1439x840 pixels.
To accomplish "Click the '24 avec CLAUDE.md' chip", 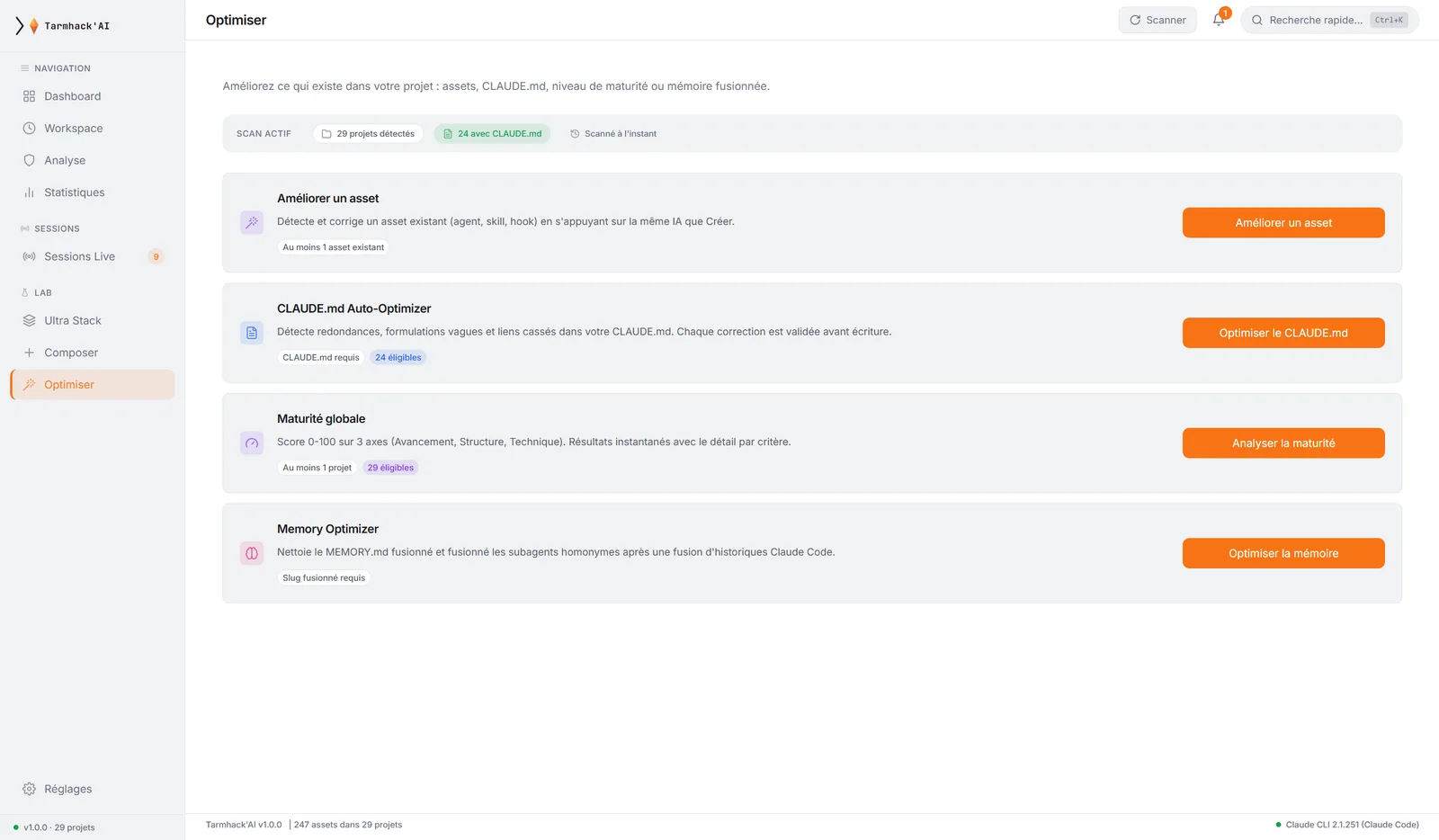I will pos(492,134).
